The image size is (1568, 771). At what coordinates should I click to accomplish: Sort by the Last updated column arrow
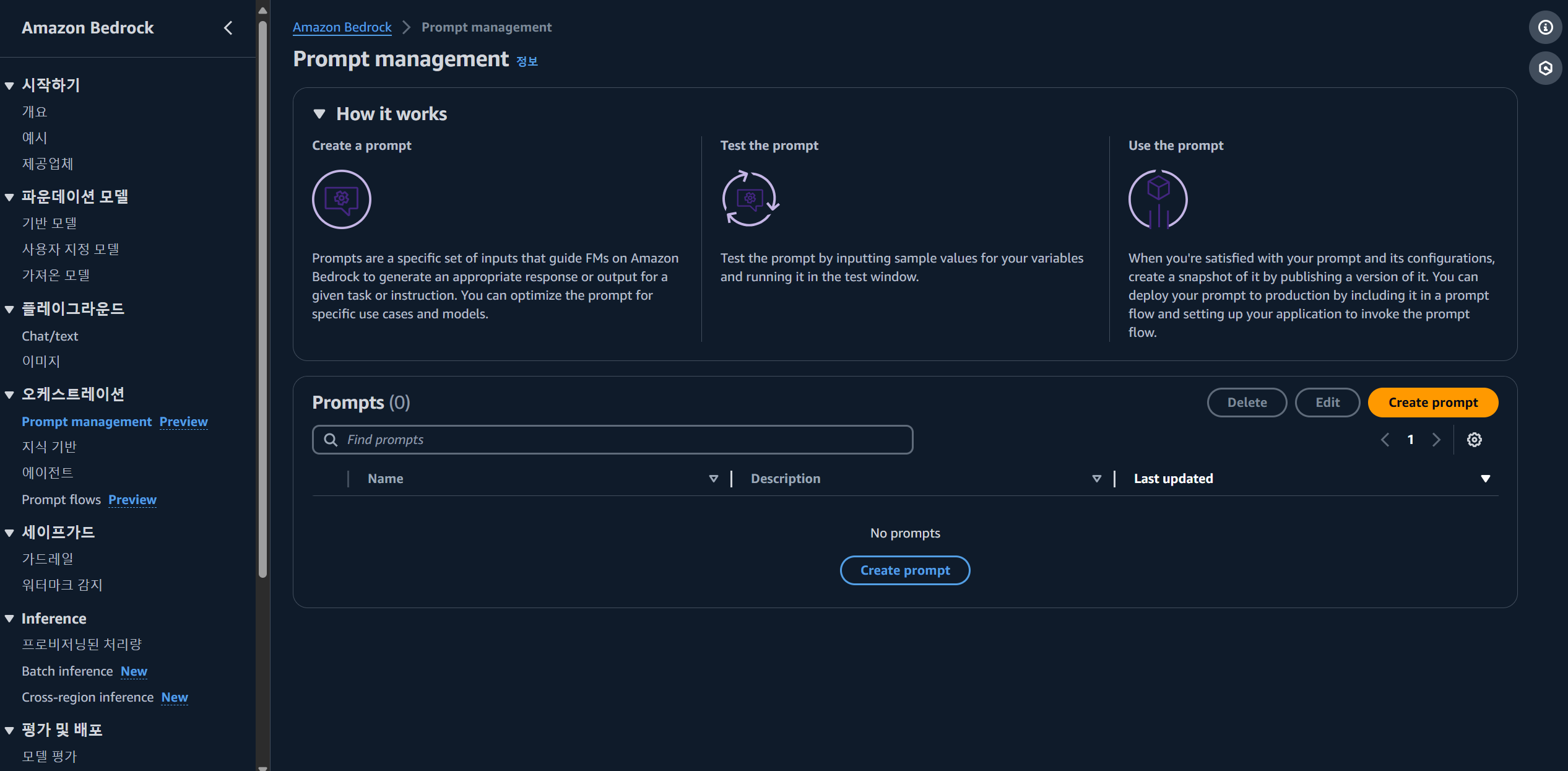pos(1485,479)
